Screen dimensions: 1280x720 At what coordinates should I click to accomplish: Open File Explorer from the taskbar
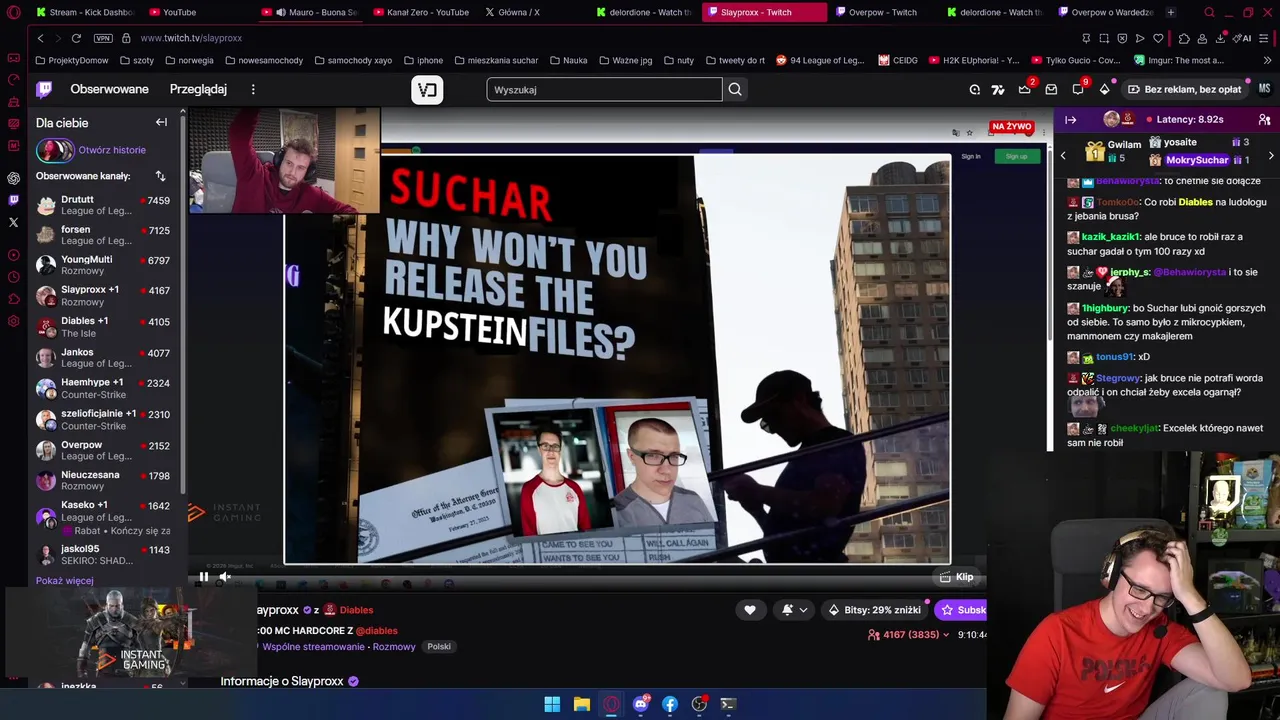581,704
